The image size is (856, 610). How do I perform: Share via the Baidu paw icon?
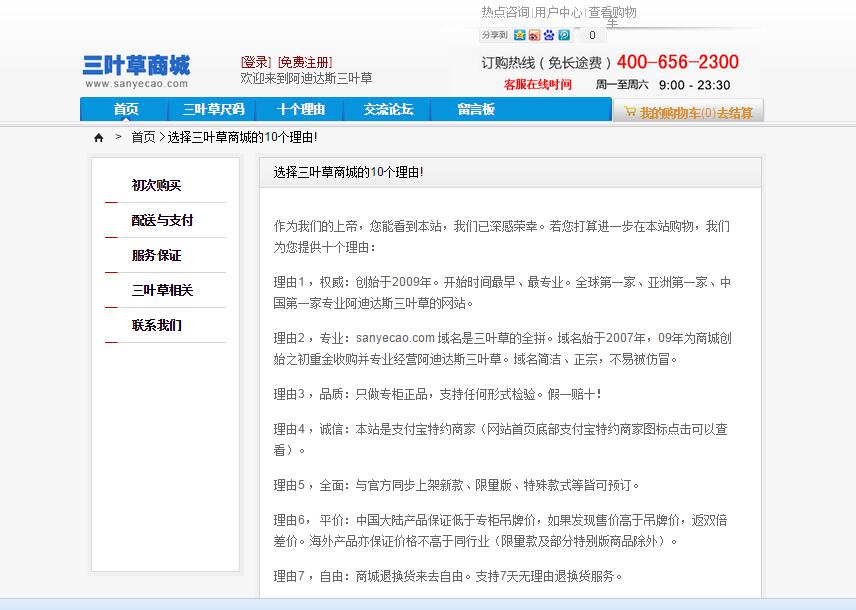549,35
